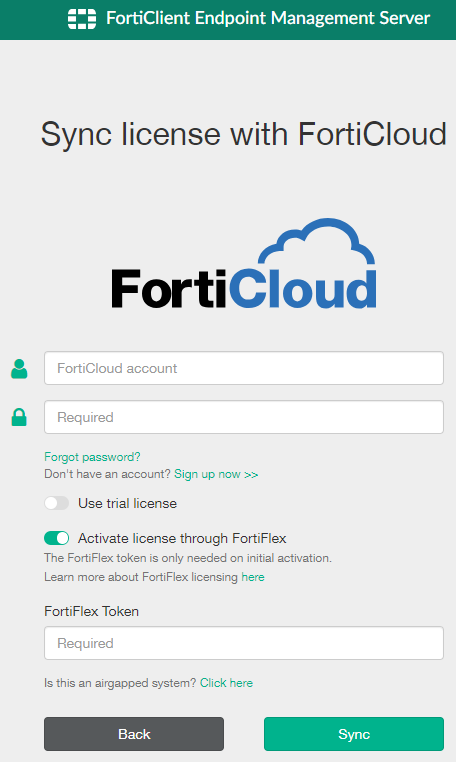Focus the FortiFlex Token input field
The image size is (456, 762).
tap(244, 643)
